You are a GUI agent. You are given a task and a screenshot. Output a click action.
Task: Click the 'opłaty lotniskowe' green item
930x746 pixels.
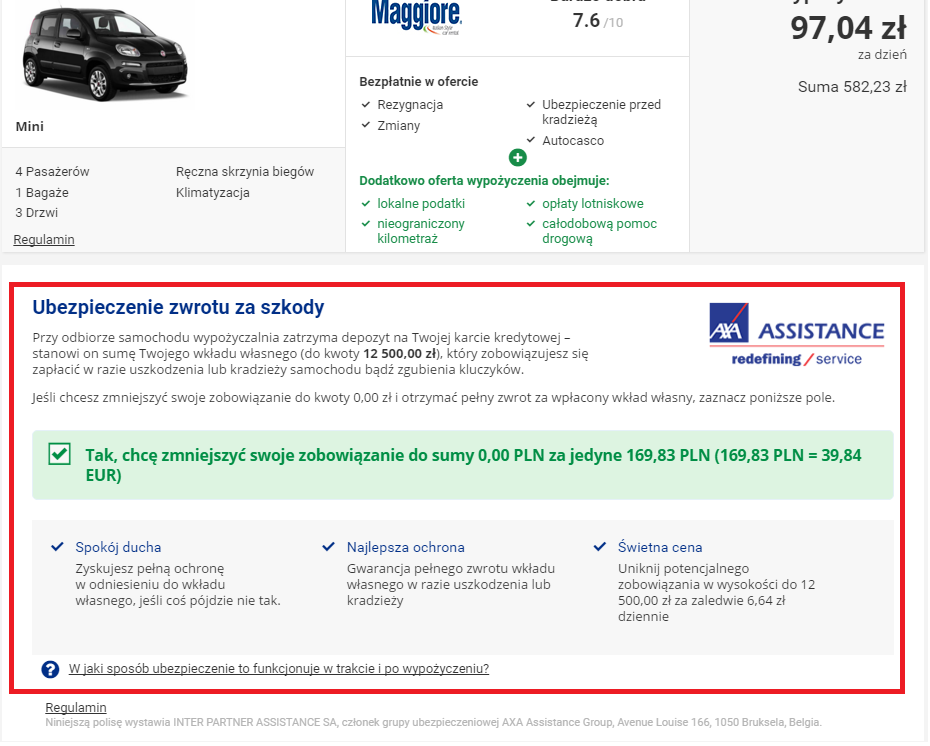(593, 204)
